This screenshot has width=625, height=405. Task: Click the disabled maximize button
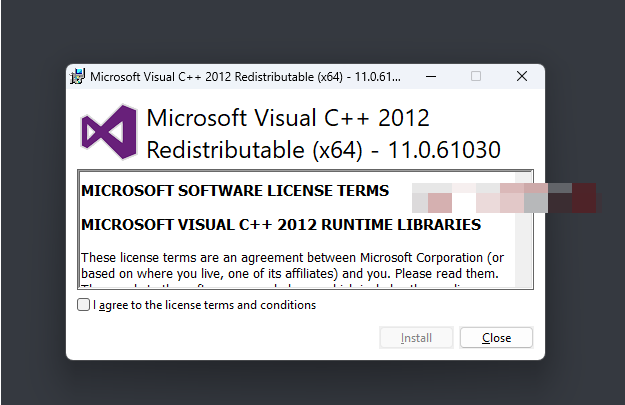(x=476, y=76)
